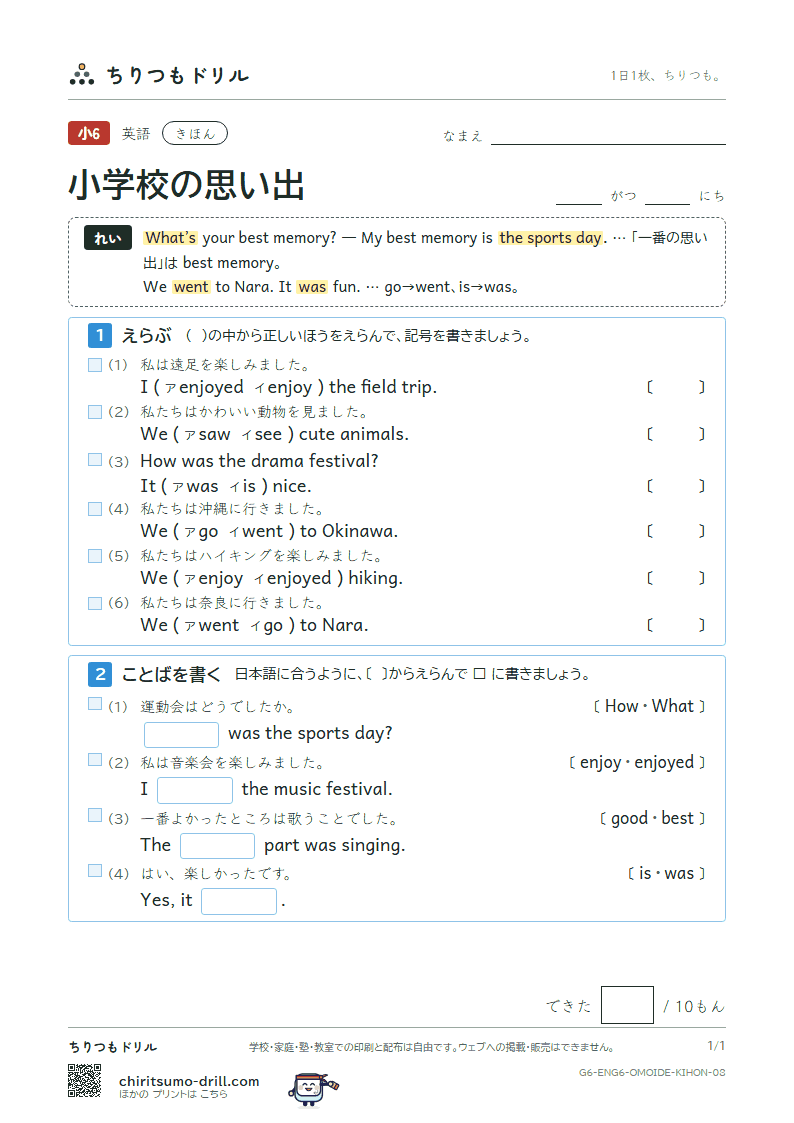Check box for question 1-(2) cute animals
The image size is (794, 1123).
coord(95,412)
